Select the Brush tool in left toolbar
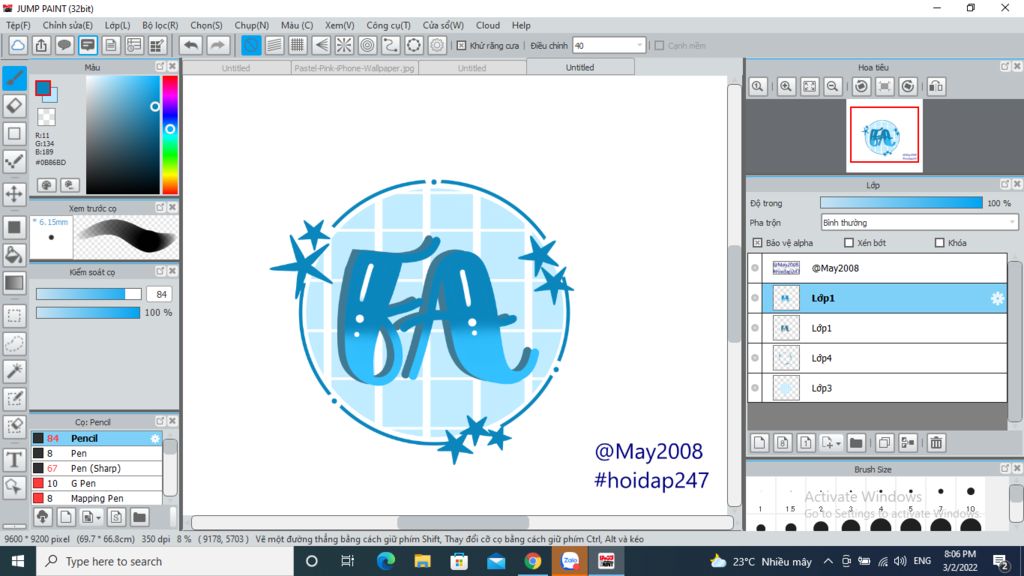This screenshot has height=576, width=1024. 14,78
